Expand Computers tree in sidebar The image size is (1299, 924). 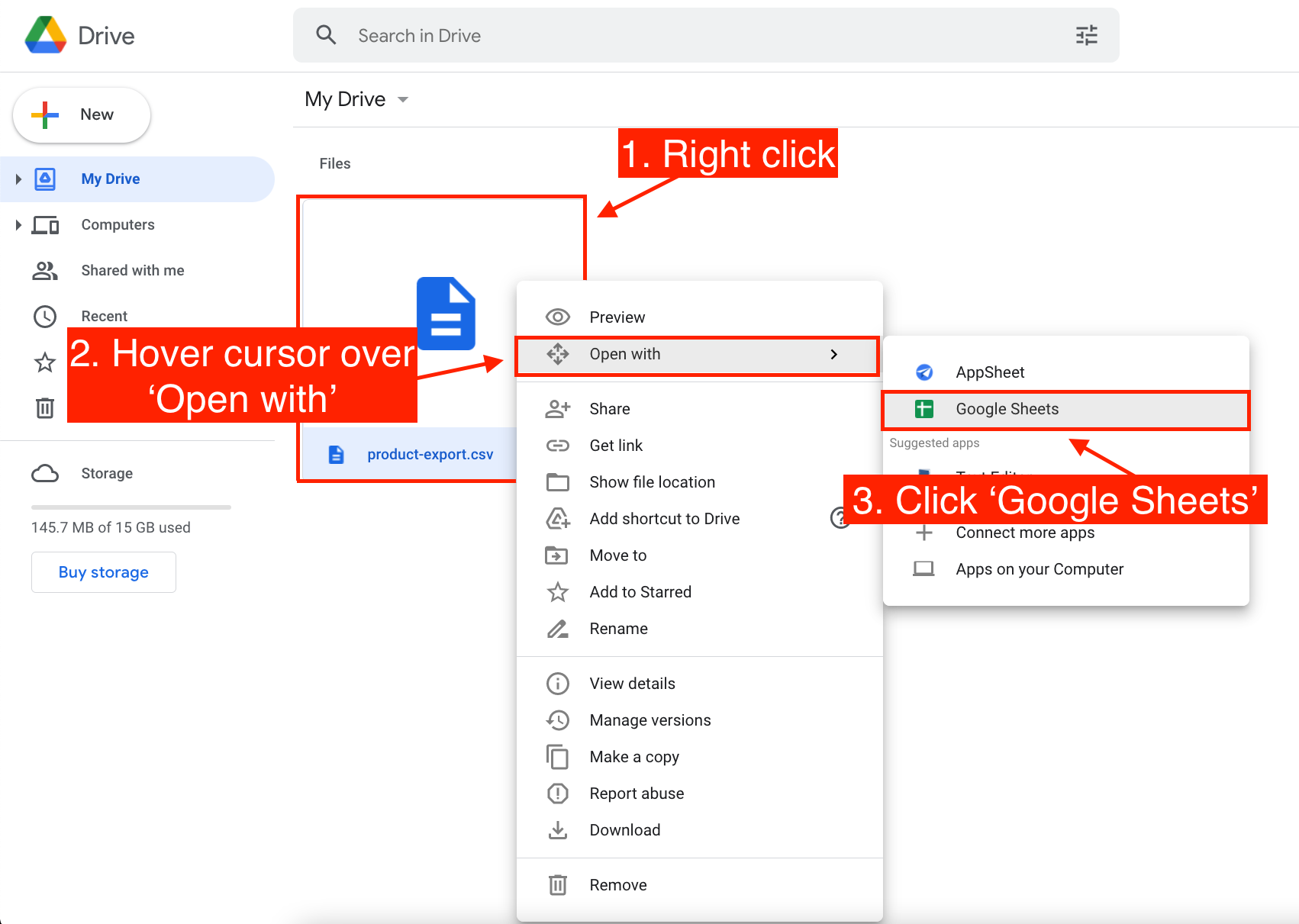(x=18, y=225)
